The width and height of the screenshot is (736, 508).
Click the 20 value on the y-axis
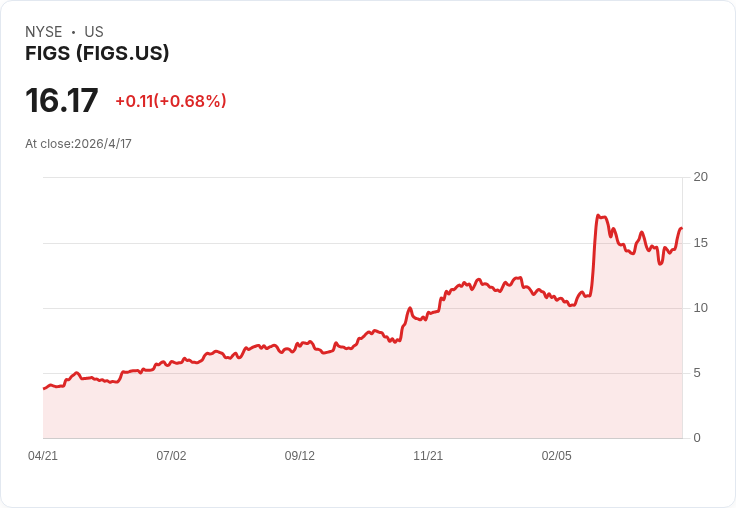(x=701, y=177)
